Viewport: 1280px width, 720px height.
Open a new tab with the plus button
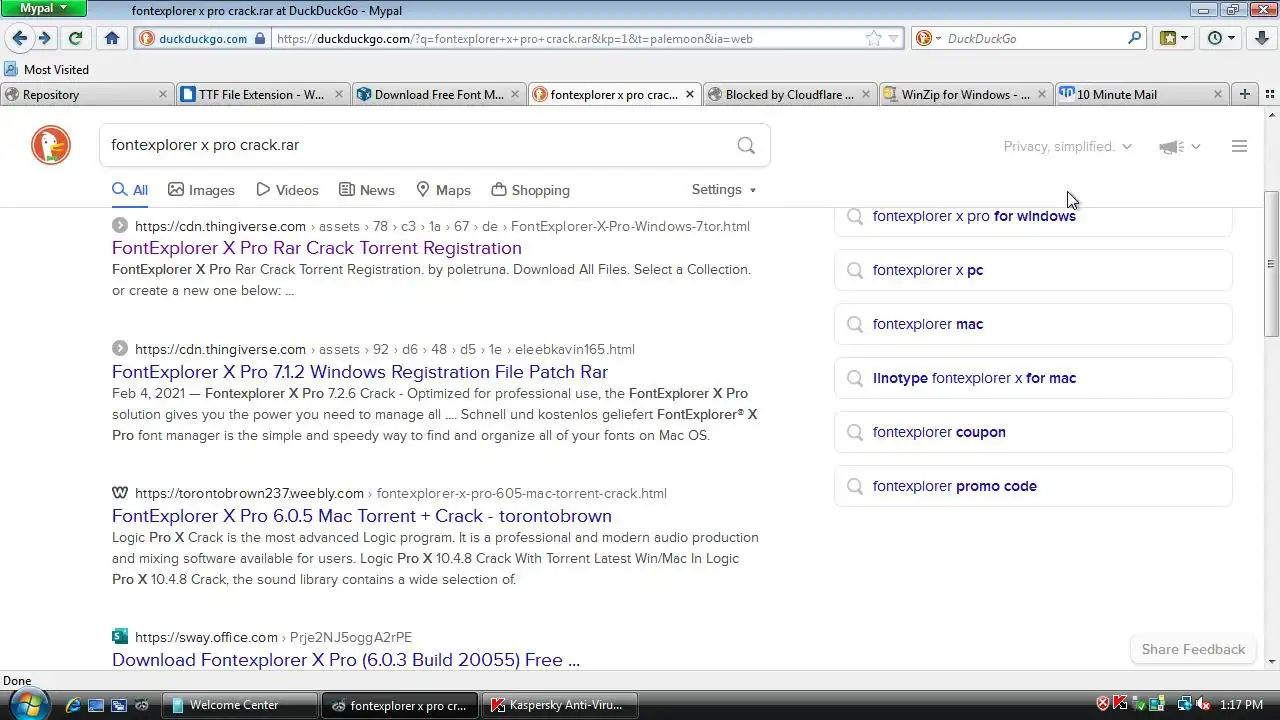(x=1245, y=94)
